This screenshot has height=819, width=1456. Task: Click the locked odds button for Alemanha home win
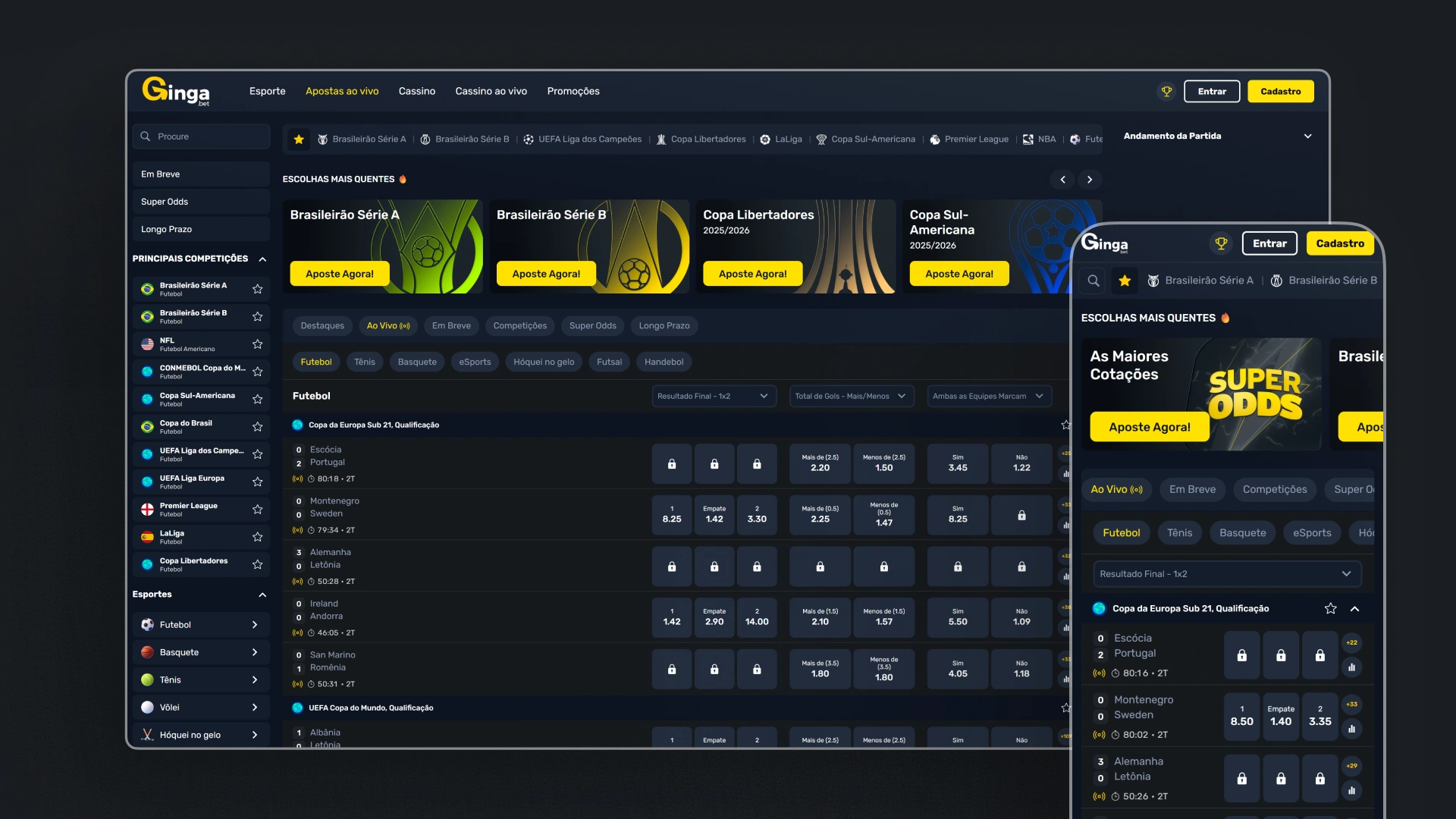(671, 566)
